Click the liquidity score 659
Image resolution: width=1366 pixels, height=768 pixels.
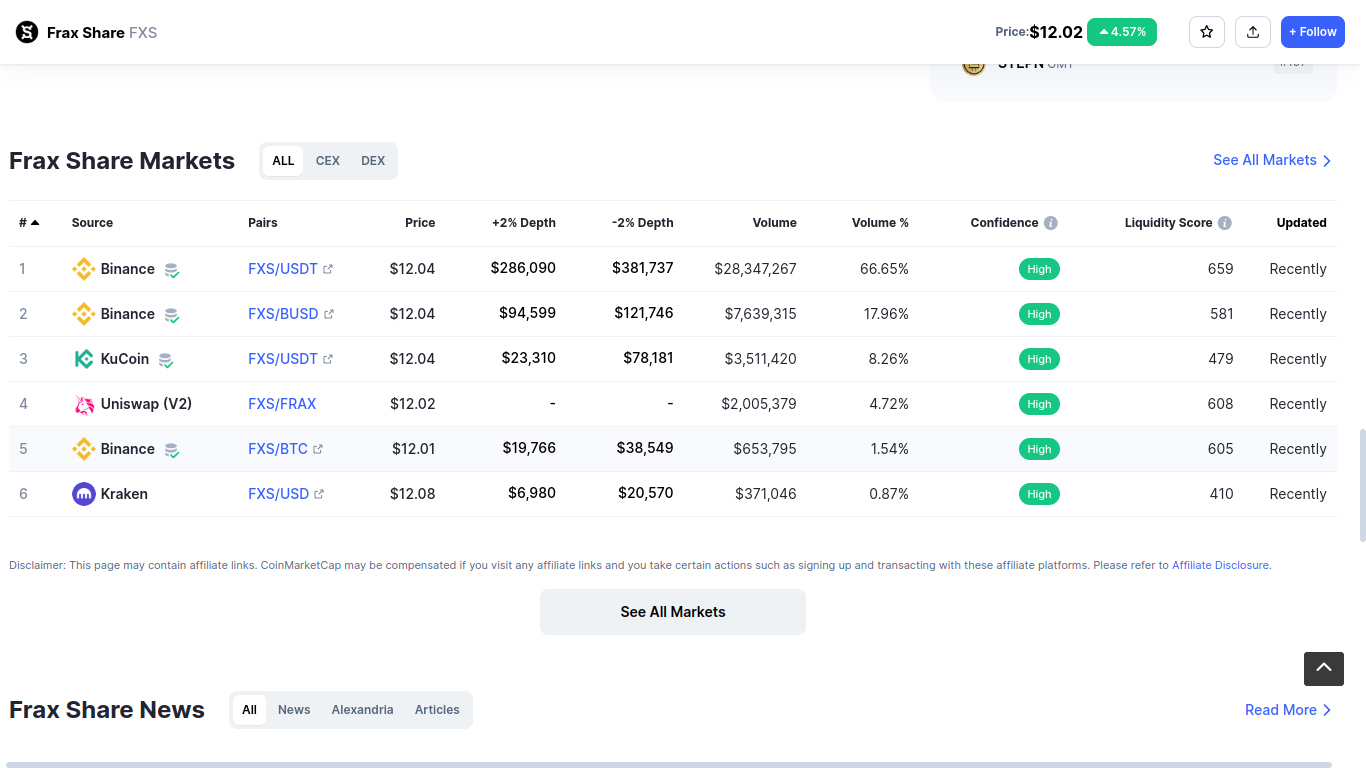1221,269
